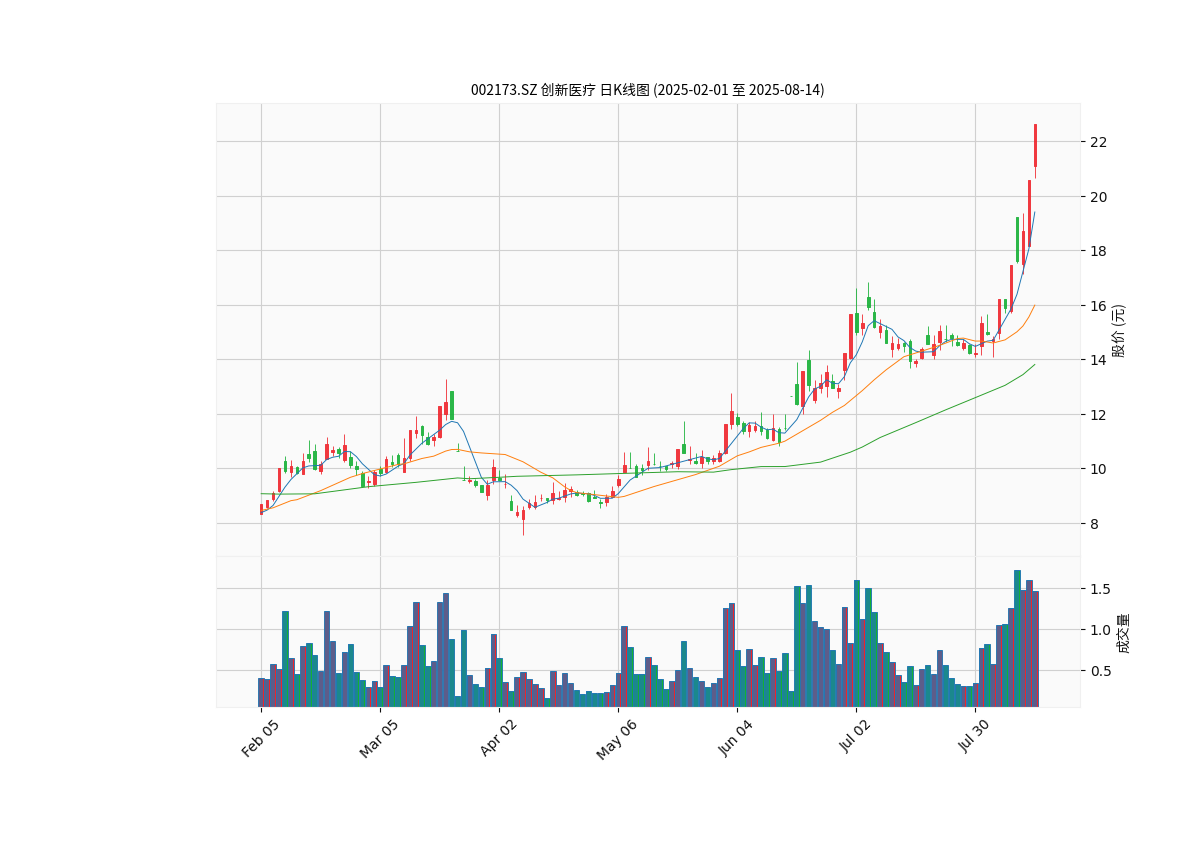Click the last red candlestick above 22
The height and width of the screenshot is (862, 1200).
pyautogui.click(x=1035, y=146)
